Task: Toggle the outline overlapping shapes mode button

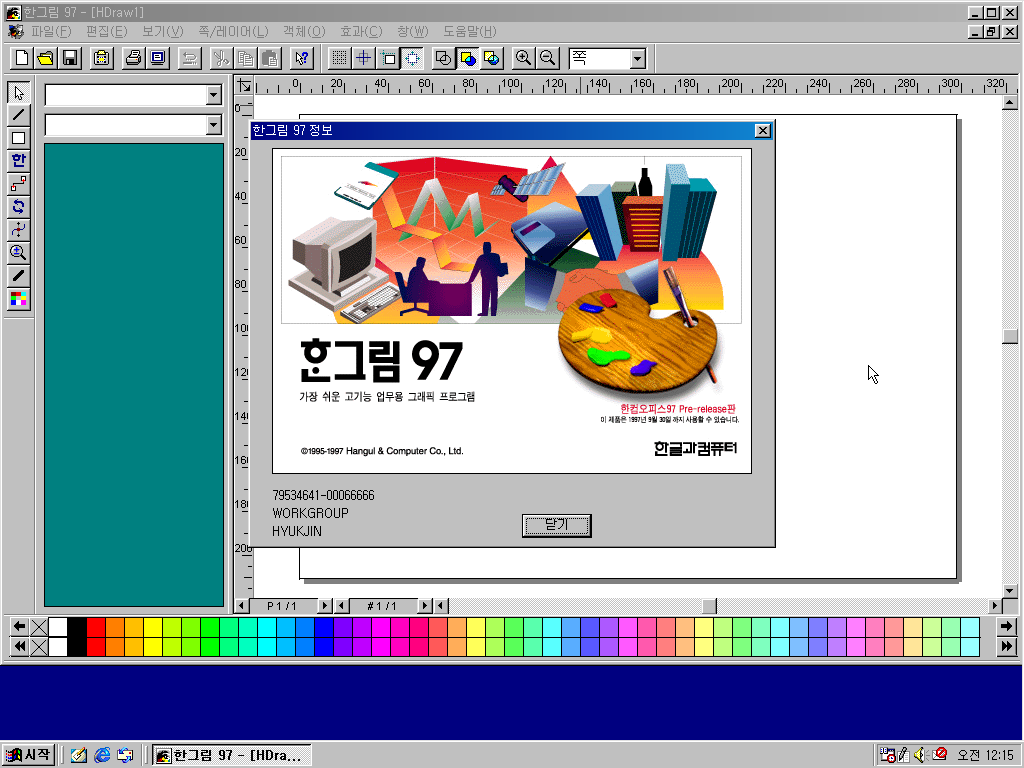Action: point(443,58)
